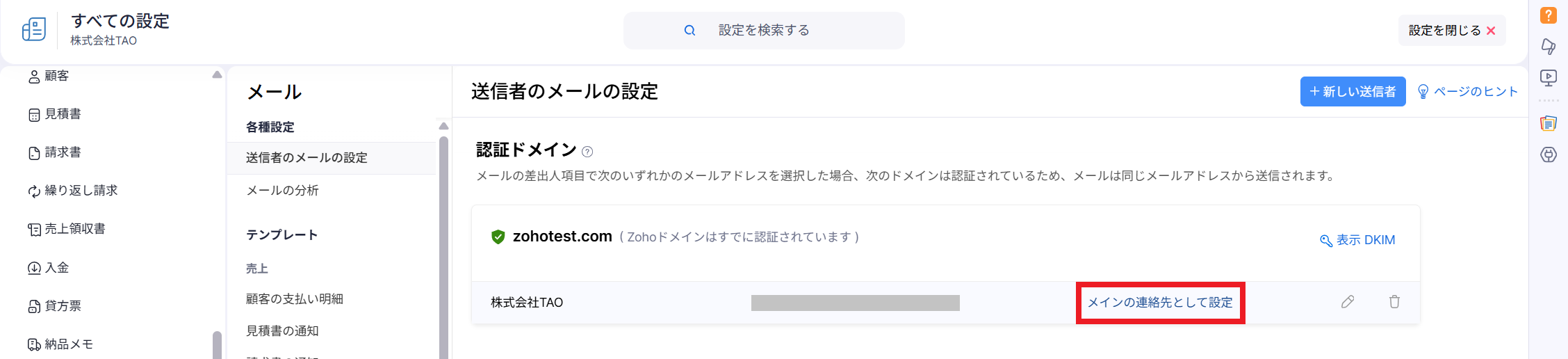Image resolution: width=1568 pixels, height=359 pixels.
Task: Click the magnifier icon in settings search
Action: tap(689, 31)
